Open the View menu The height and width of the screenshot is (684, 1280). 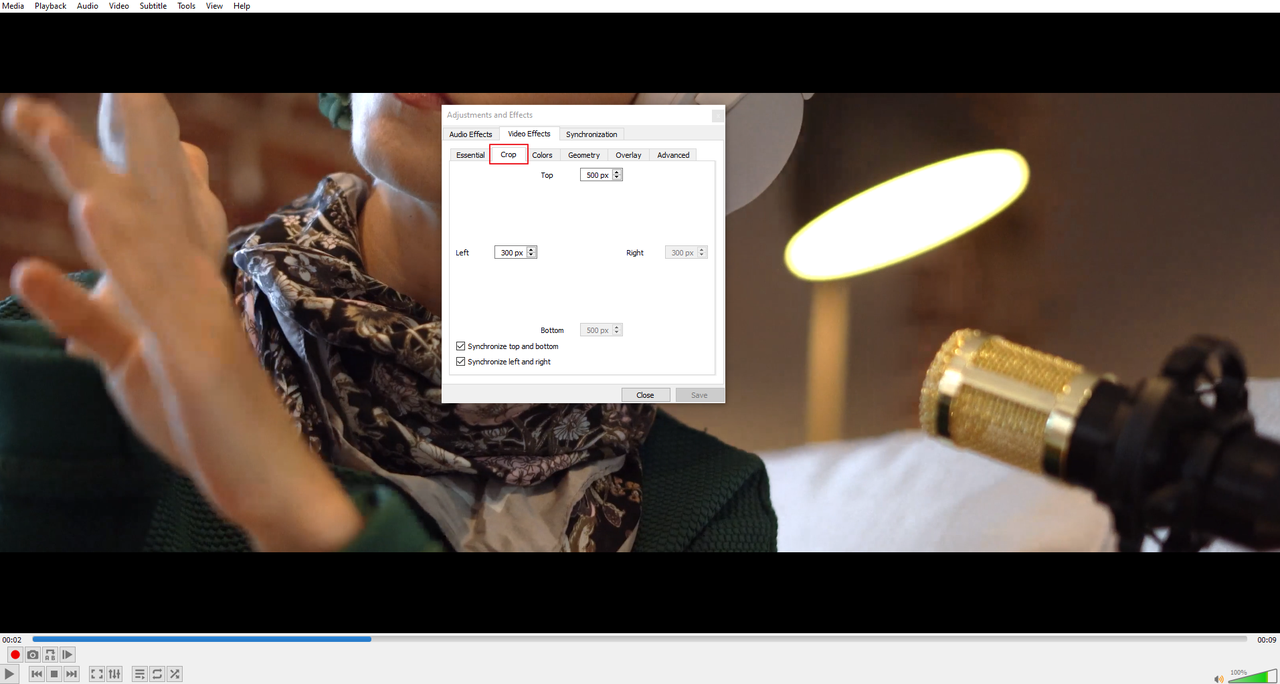point(214,6)
